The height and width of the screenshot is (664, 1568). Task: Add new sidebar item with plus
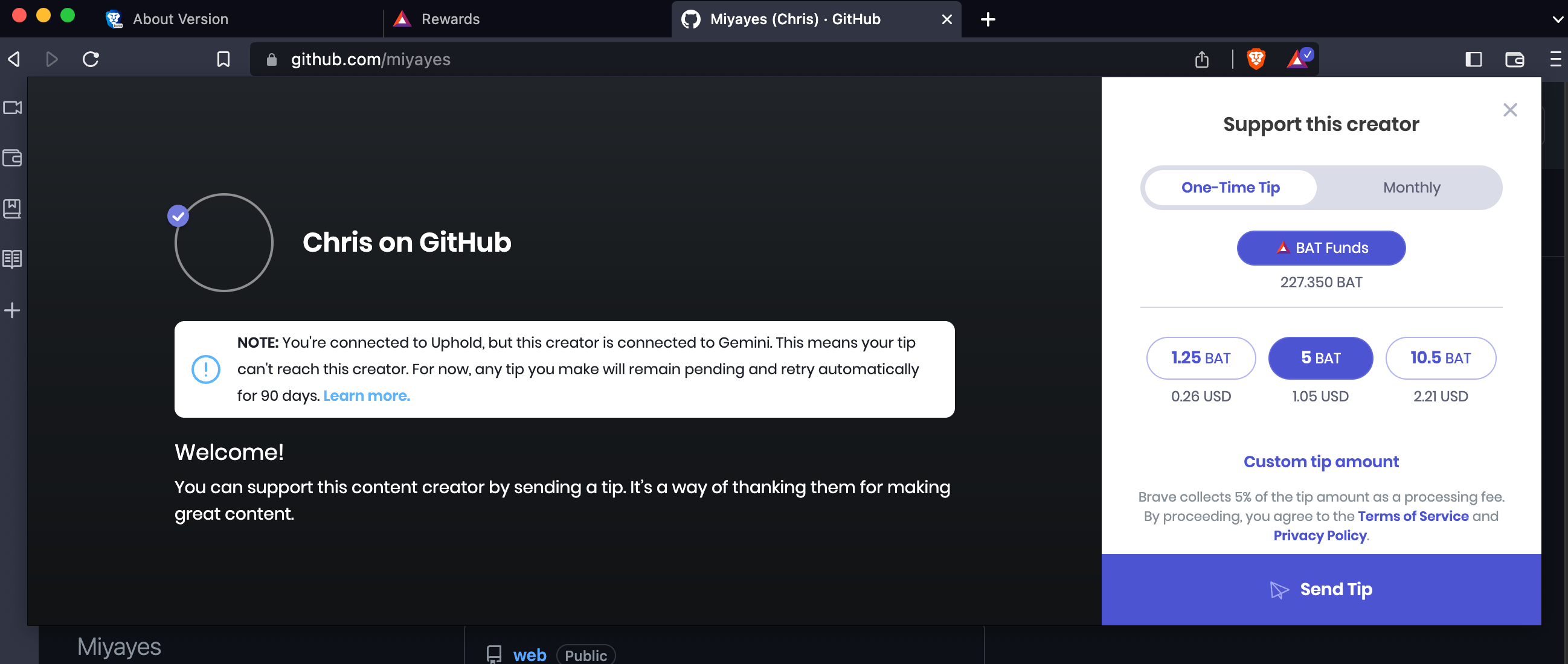tap(12, 310)
